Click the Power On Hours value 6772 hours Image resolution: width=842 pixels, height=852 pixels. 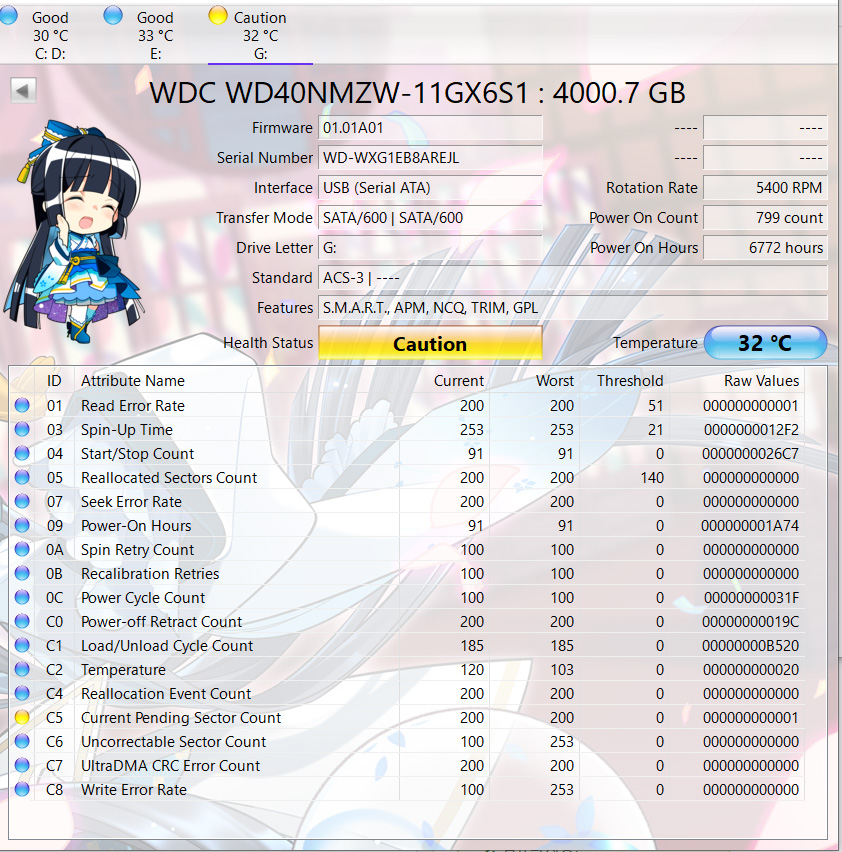click(765, 248)
